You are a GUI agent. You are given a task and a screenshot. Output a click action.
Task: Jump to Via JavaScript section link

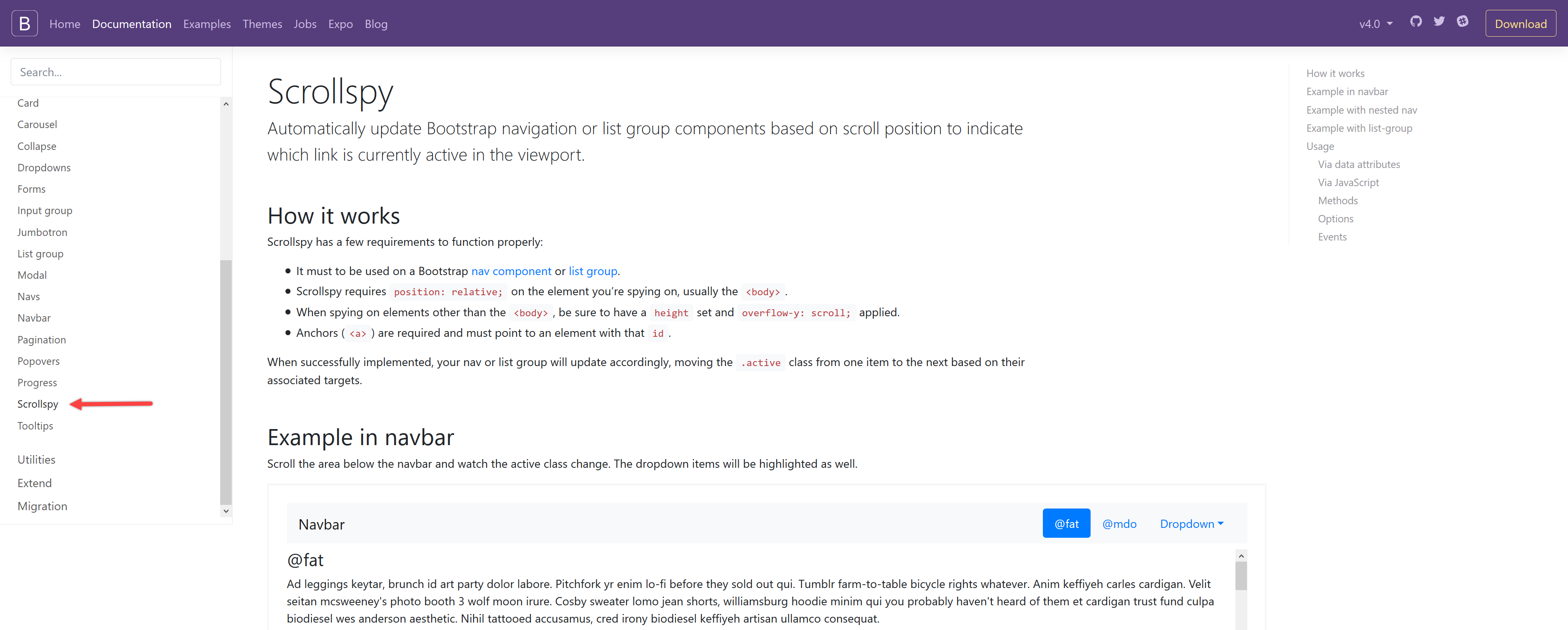point(1348,182)
